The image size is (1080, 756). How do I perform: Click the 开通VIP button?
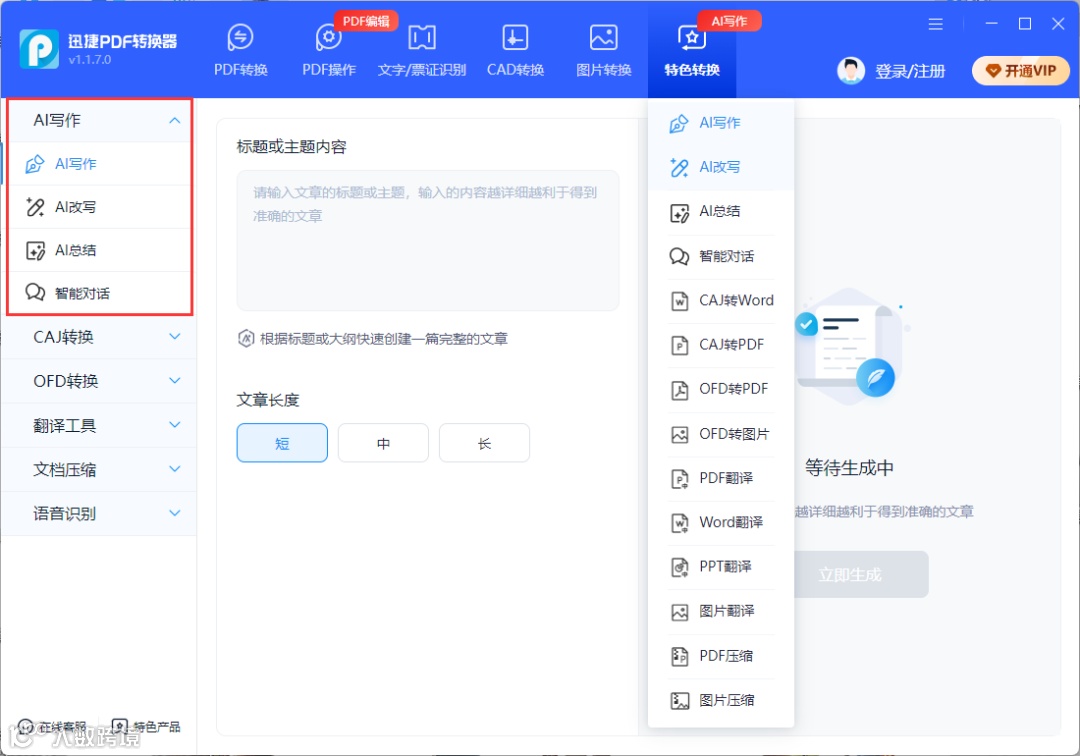tap(1021, 70)
